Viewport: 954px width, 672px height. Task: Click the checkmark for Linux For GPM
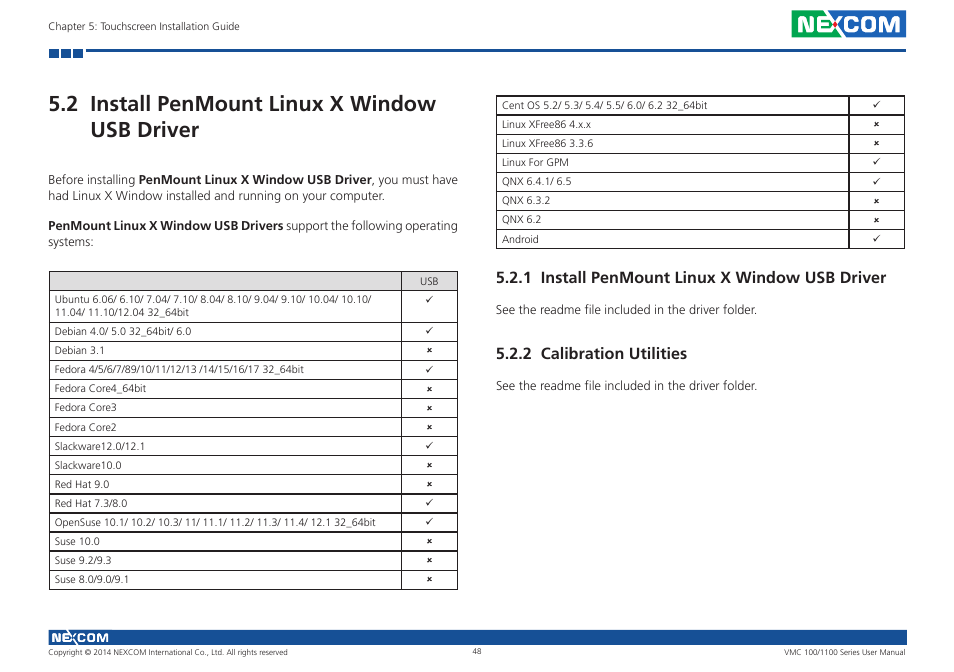877,162
